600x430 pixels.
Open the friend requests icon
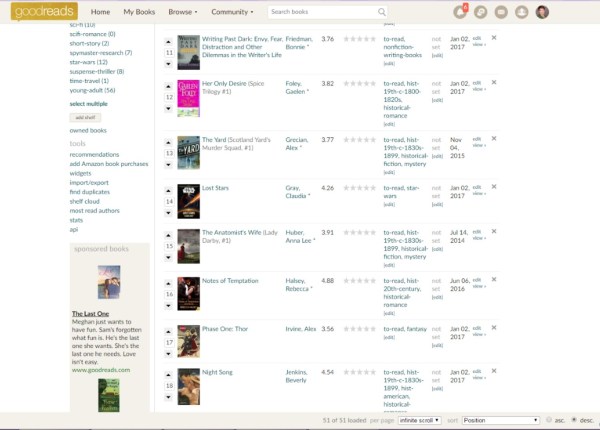click(x=521, y=12)
